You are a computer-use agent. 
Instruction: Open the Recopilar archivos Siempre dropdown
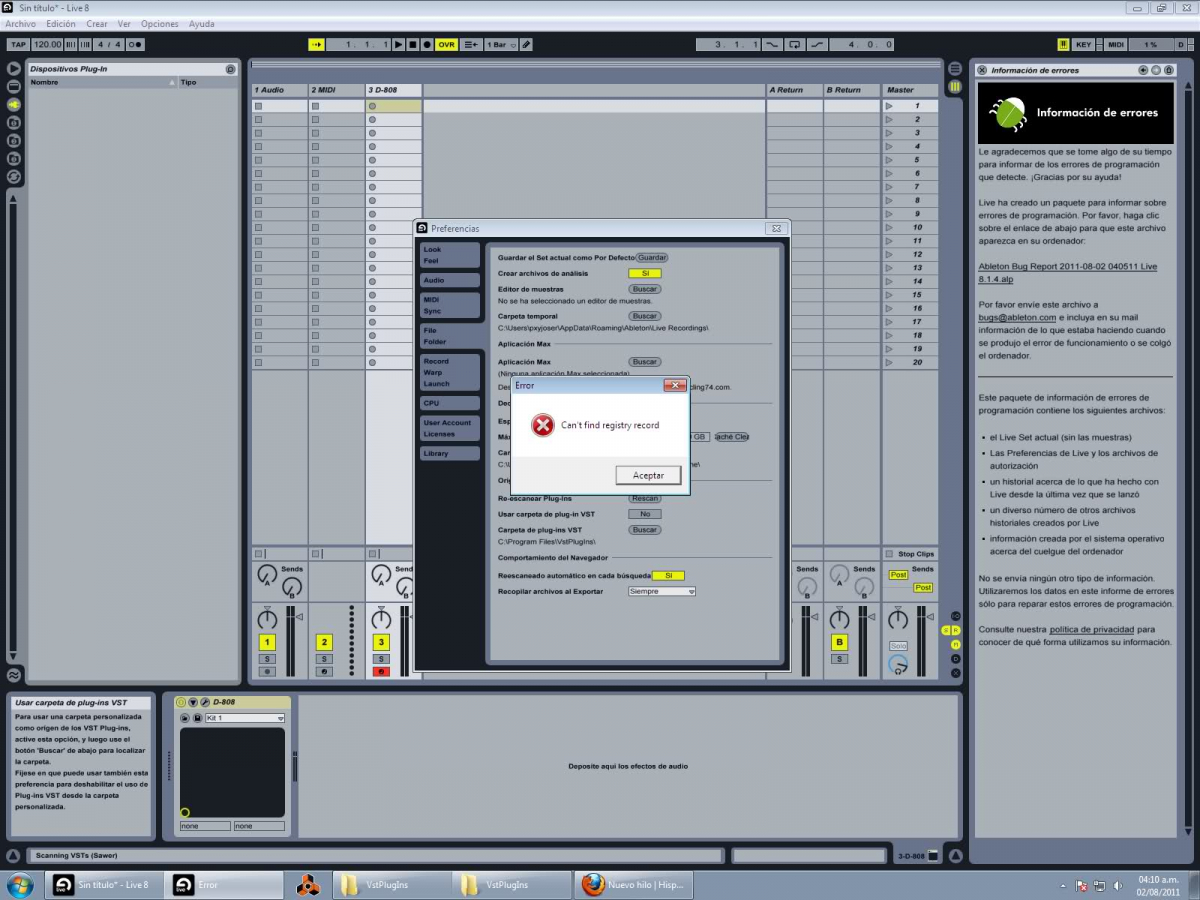click(661, 591)
